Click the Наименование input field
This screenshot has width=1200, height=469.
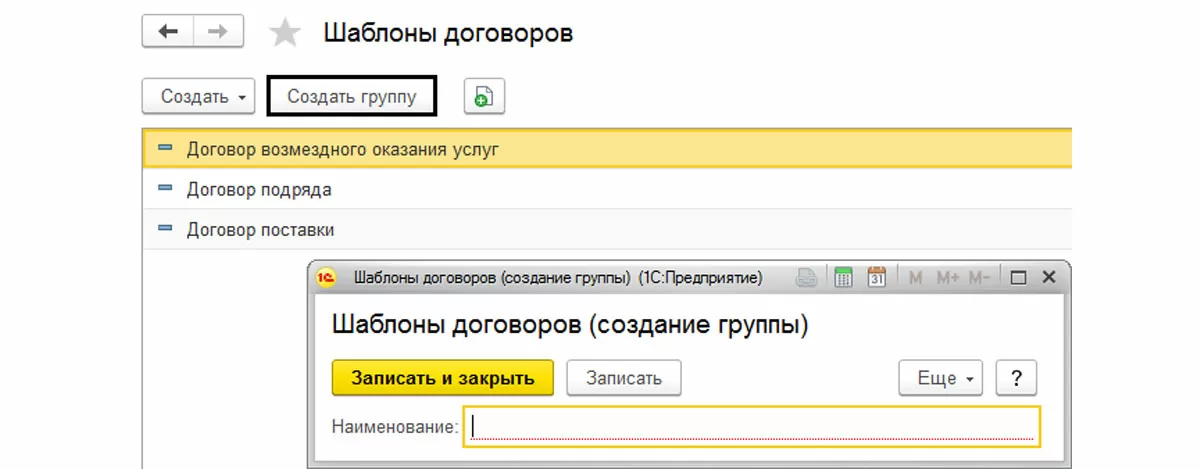tap(752, 427)
